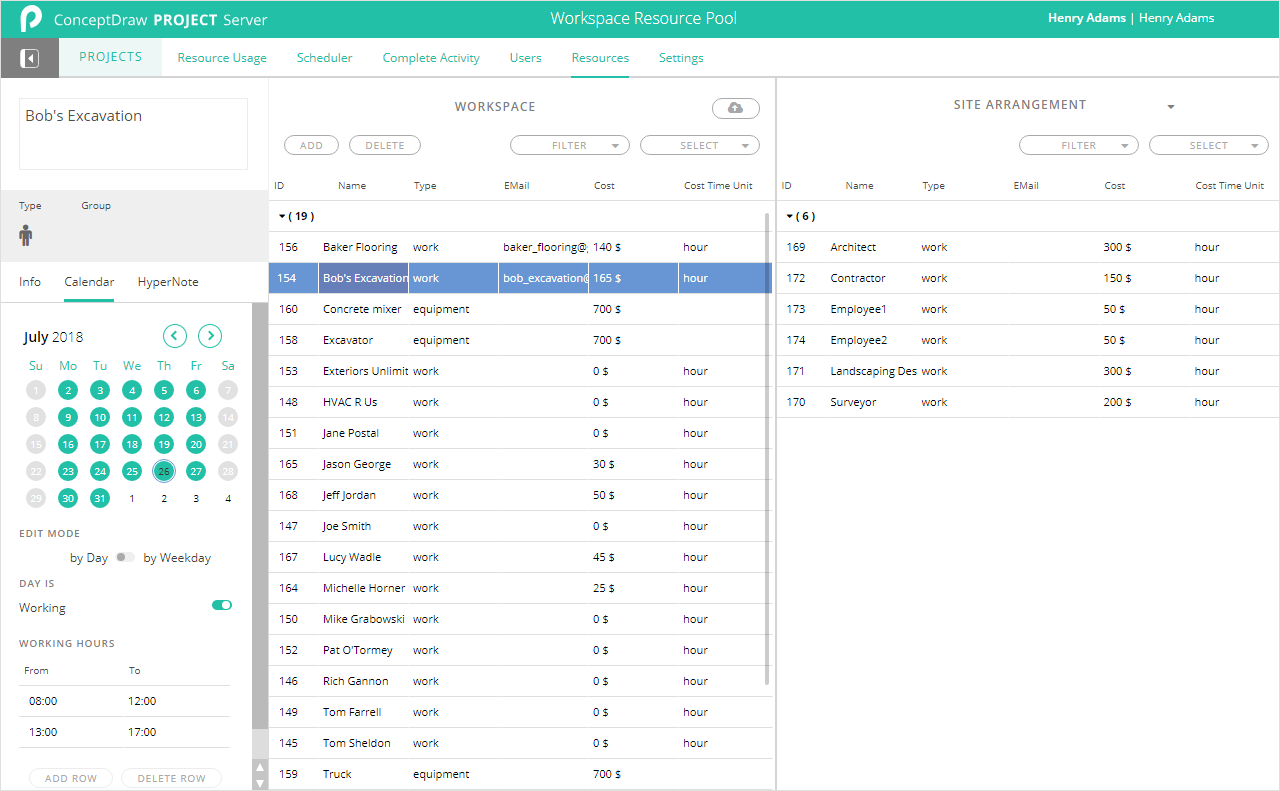Screen dimensions: 1280x791
Task: Click the ADD button in Workspace
Action: click(311, 146)
